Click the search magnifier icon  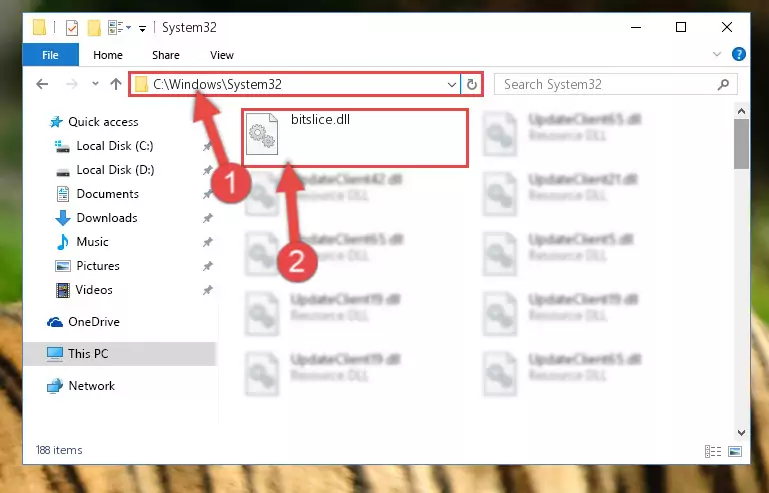point(723,84)
